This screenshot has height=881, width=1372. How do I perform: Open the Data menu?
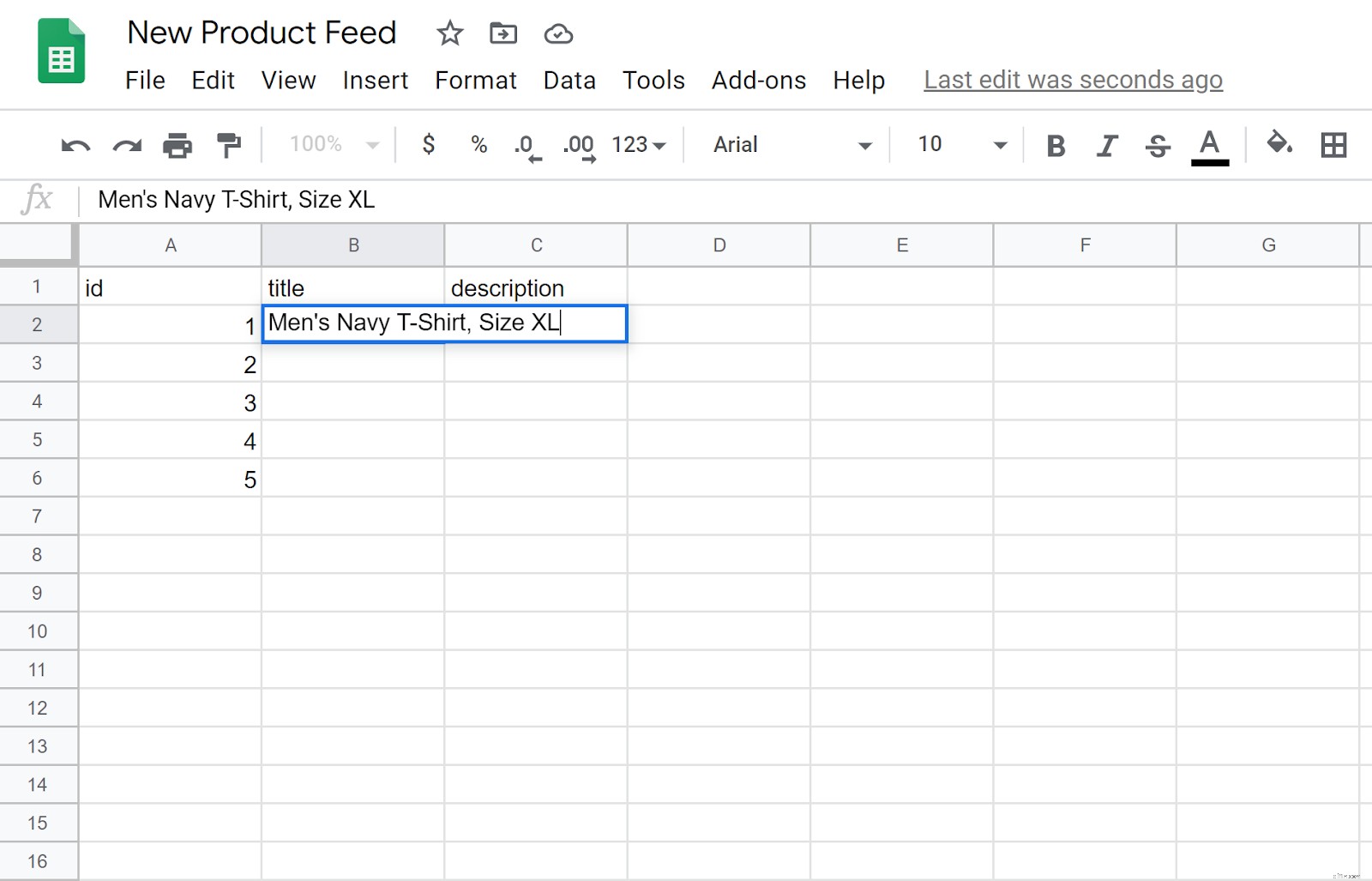[x=569, y=80]
